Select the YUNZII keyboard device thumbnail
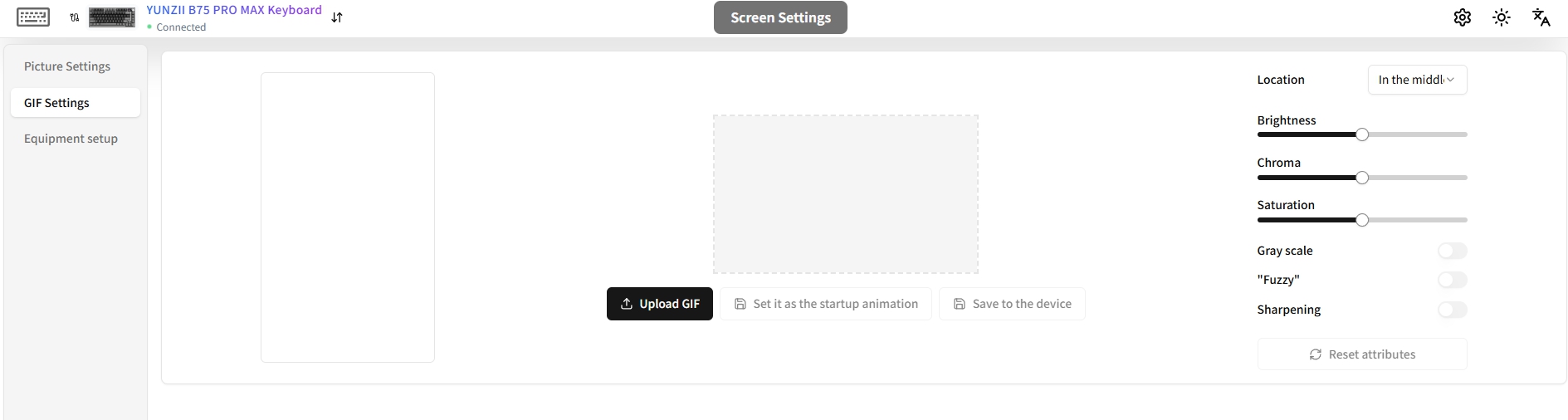Screen dimensions: 1568x420 pyautogui.click(x=112, y=17)
